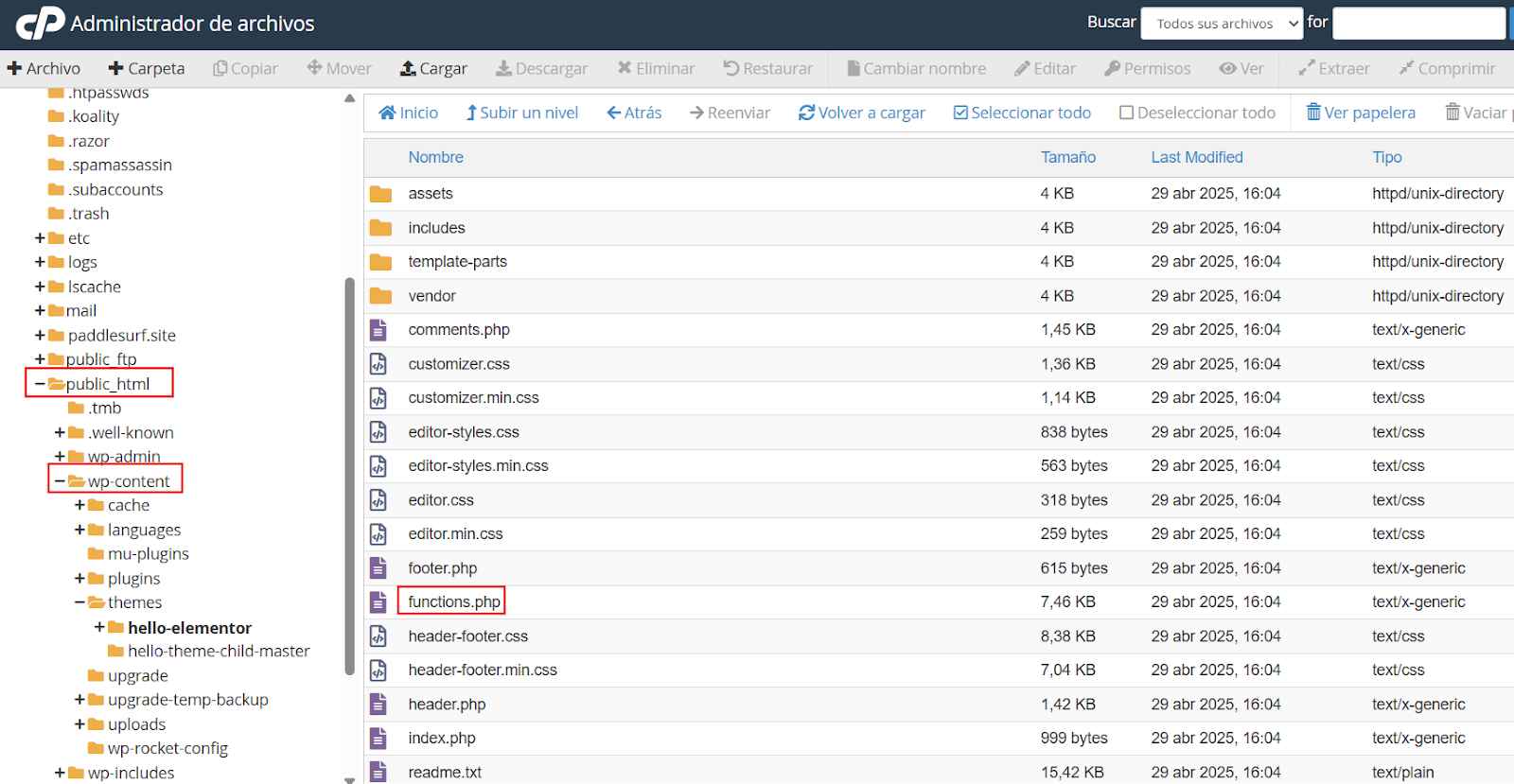Sort the list by Tipo column
The height and width of the screenshot is (784, 1514).
(x=1387, y=157)
